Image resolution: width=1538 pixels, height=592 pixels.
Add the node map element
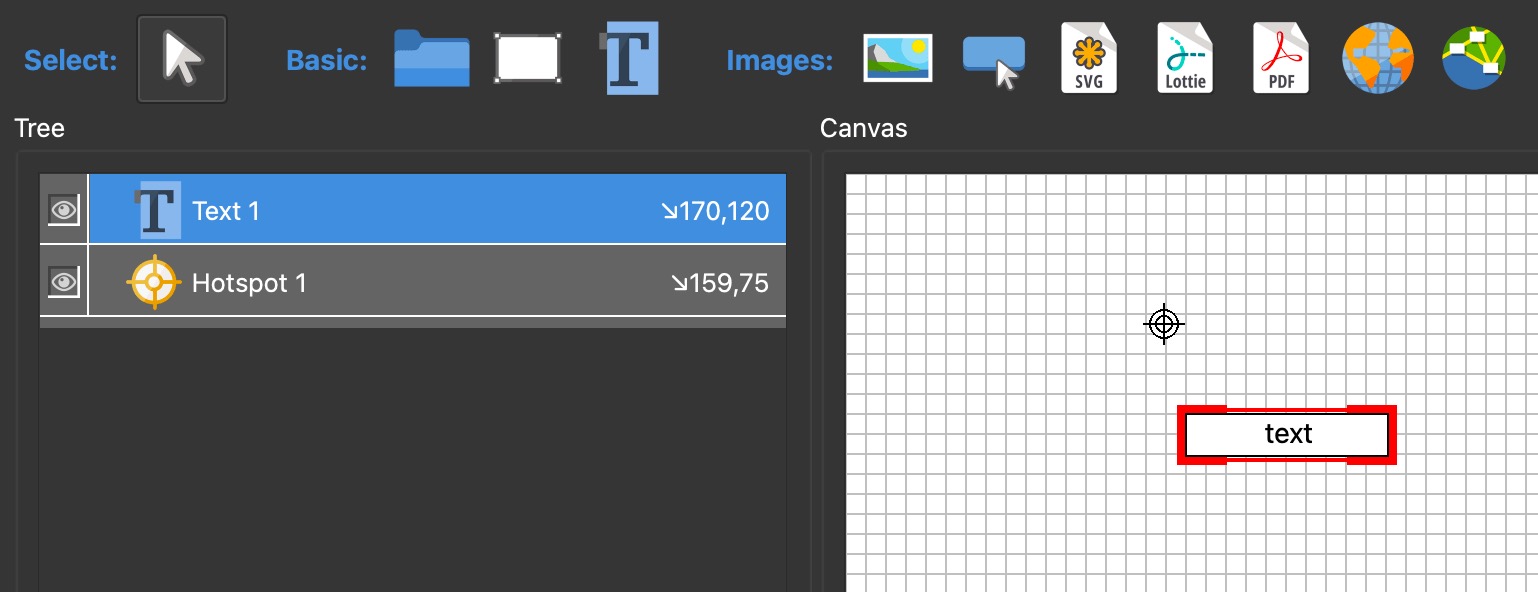coord(1474,59)
